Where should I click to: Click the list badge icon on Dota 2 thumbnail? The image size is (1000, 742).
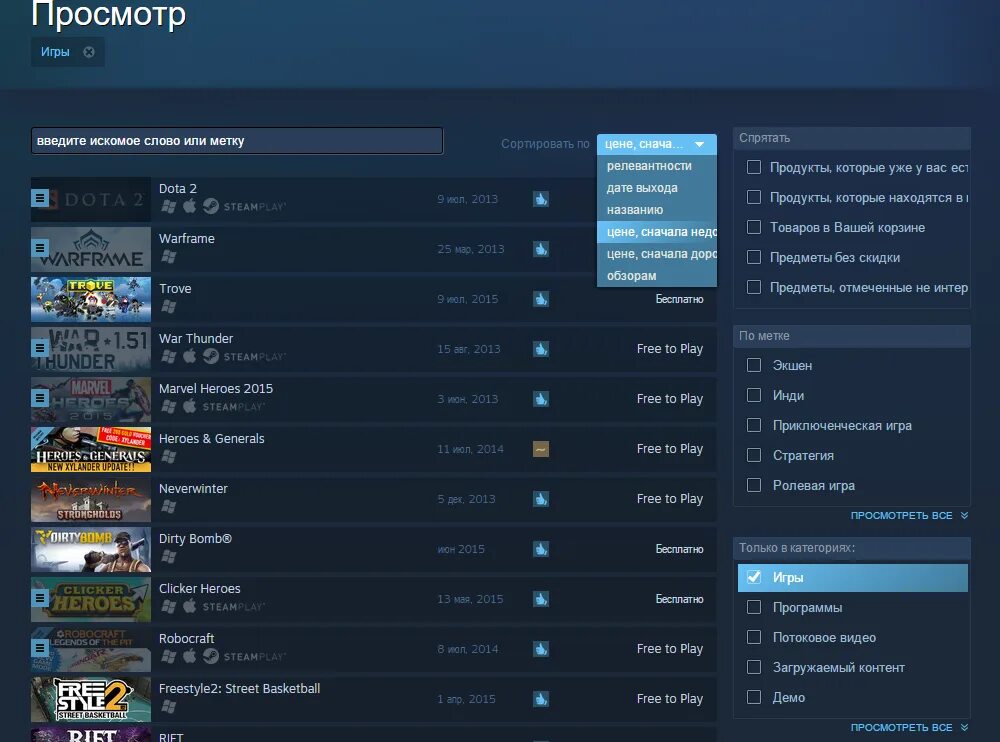coord(40,198)
